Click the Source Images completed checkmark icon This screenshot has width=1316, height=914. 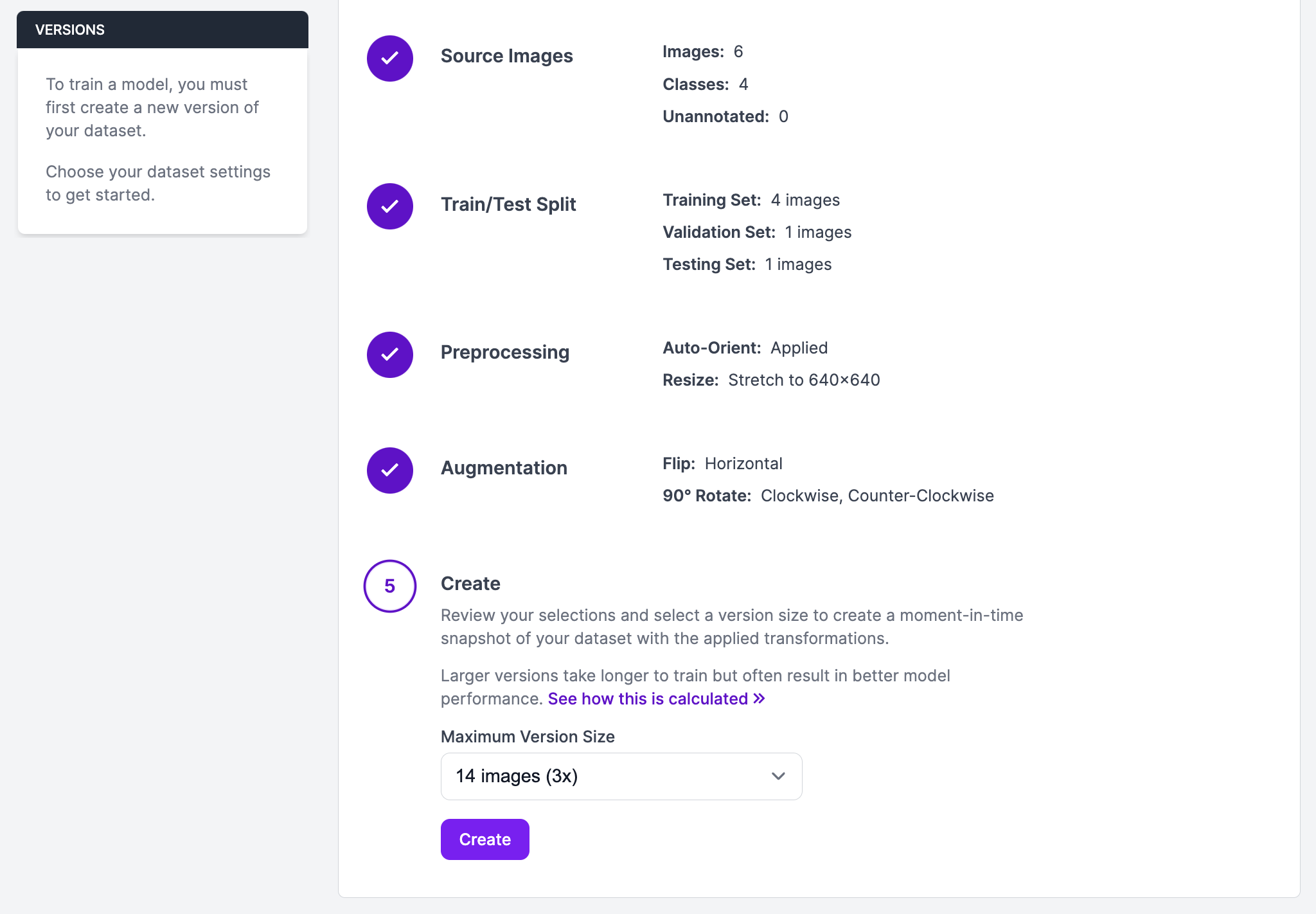coord(389,58)
